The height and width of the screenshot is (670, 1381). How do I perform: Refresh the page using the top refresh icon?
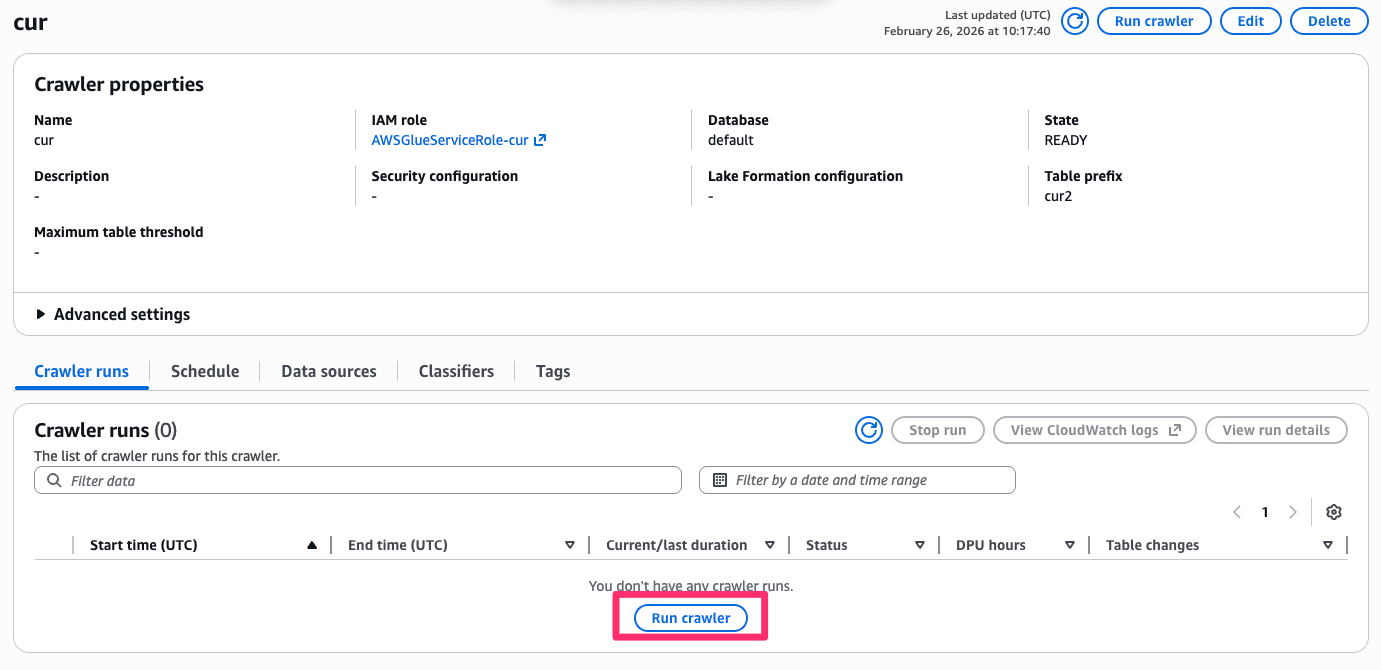1075,20
